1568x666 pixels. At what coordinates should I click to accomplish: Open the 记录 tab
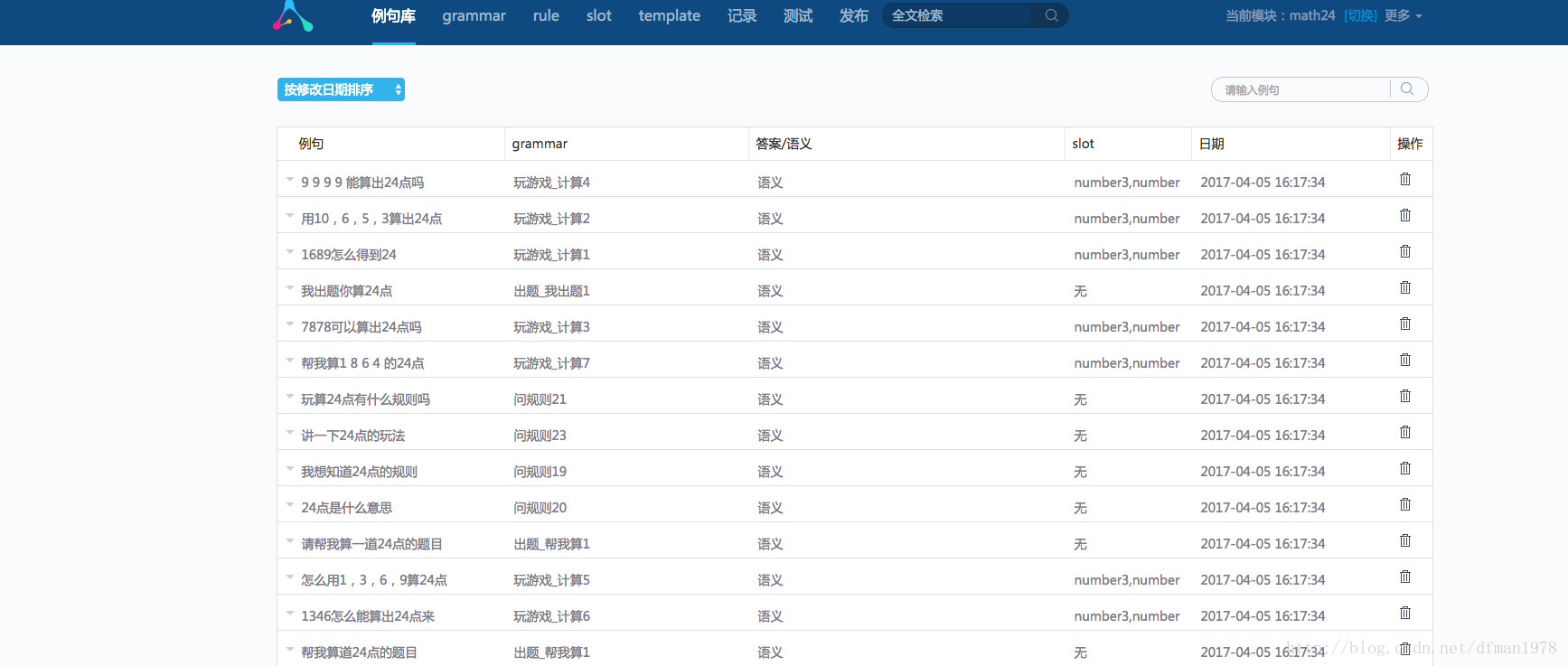(x=742, y=15)
